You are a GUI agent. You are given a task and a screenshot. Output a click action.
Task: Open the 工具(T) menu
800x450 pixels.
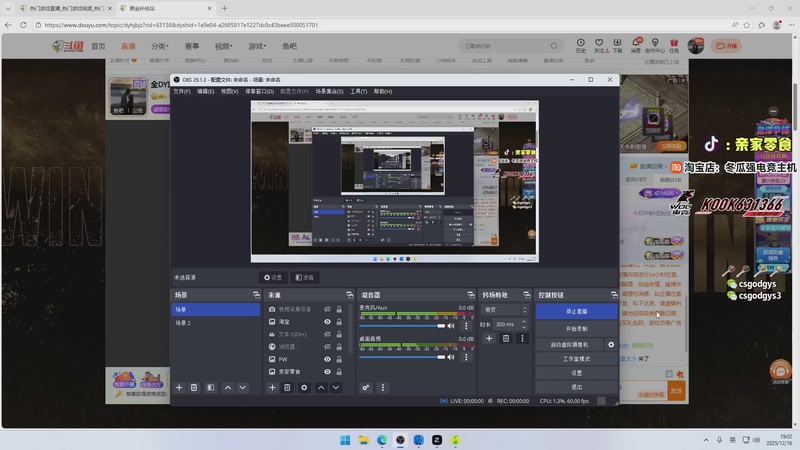click(358, 91)
